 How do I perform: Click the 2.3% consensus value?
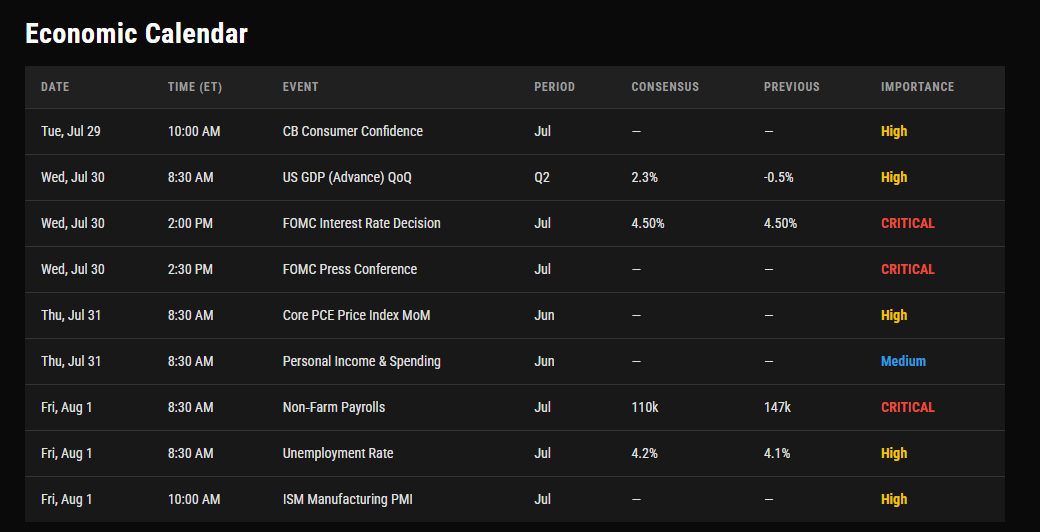pos(645,177)
